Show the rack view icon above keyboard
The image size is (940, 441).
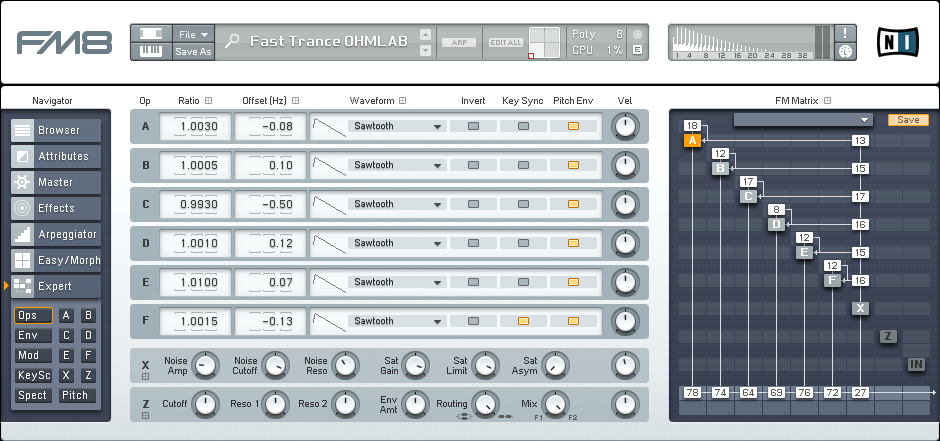(150, 34)
